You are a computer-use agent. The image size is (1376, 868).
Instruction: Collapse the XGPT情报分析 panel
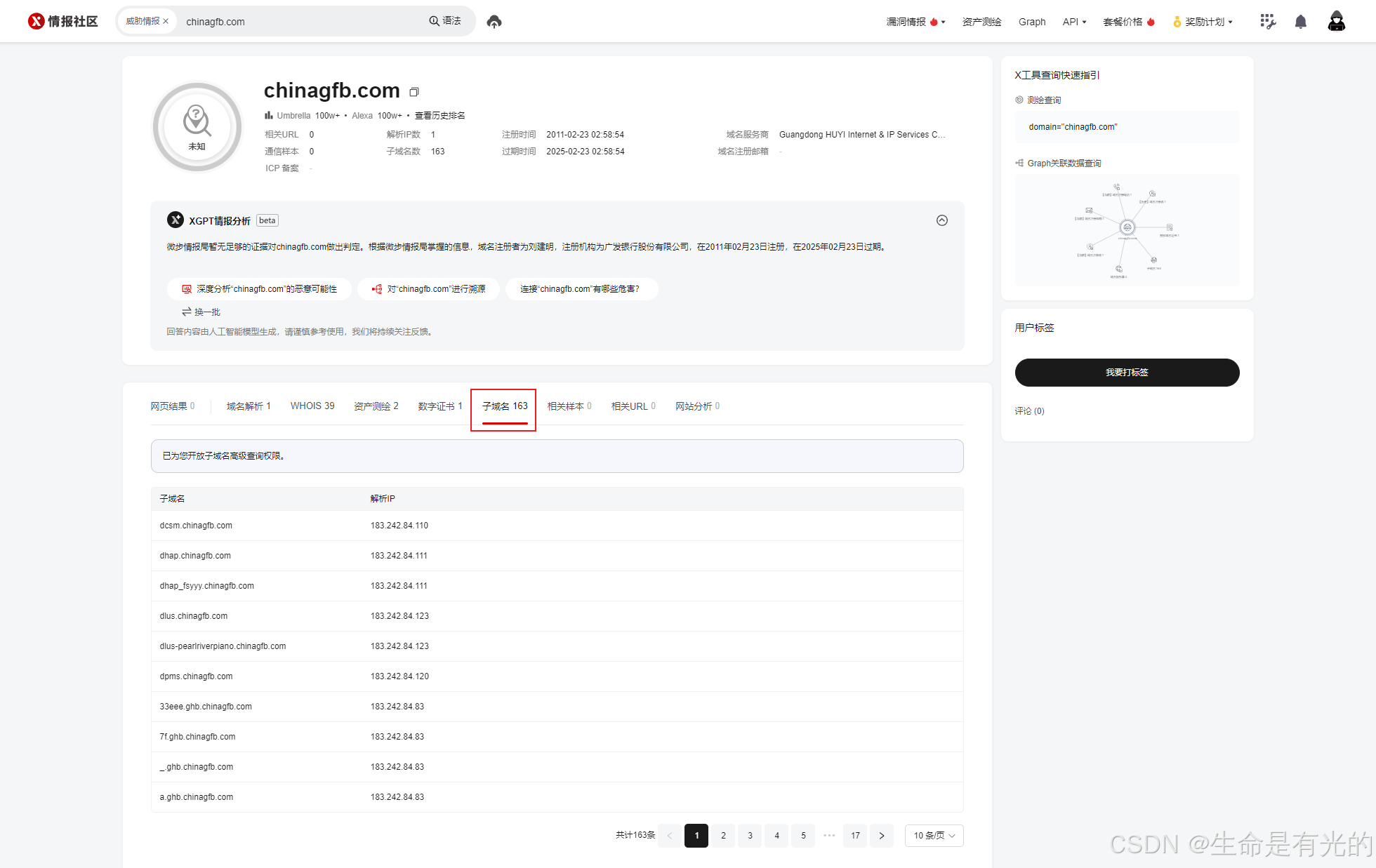click(x=942, y=220)
